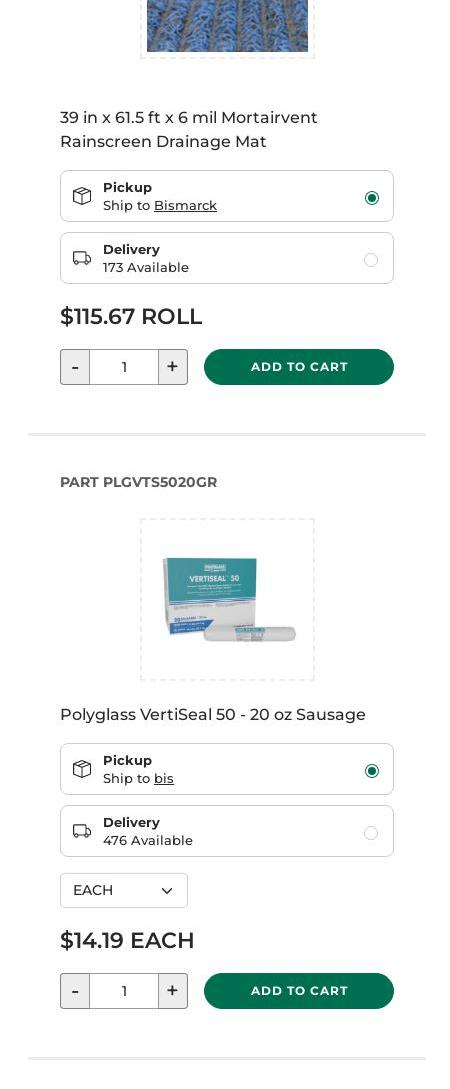Decrease VertiSeal quantity with minus button
The width and height of the screenshot is (450, 1089).
point(75,990)
